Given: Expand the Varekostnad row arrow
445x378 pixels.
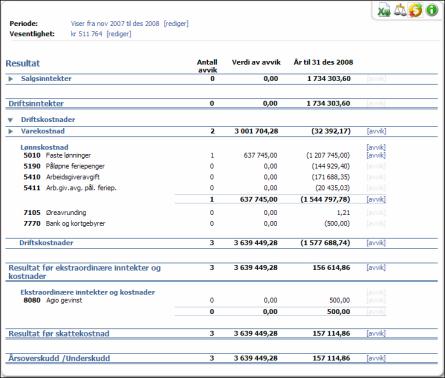Looking at the screenshot, I should [x=11, y=131].
